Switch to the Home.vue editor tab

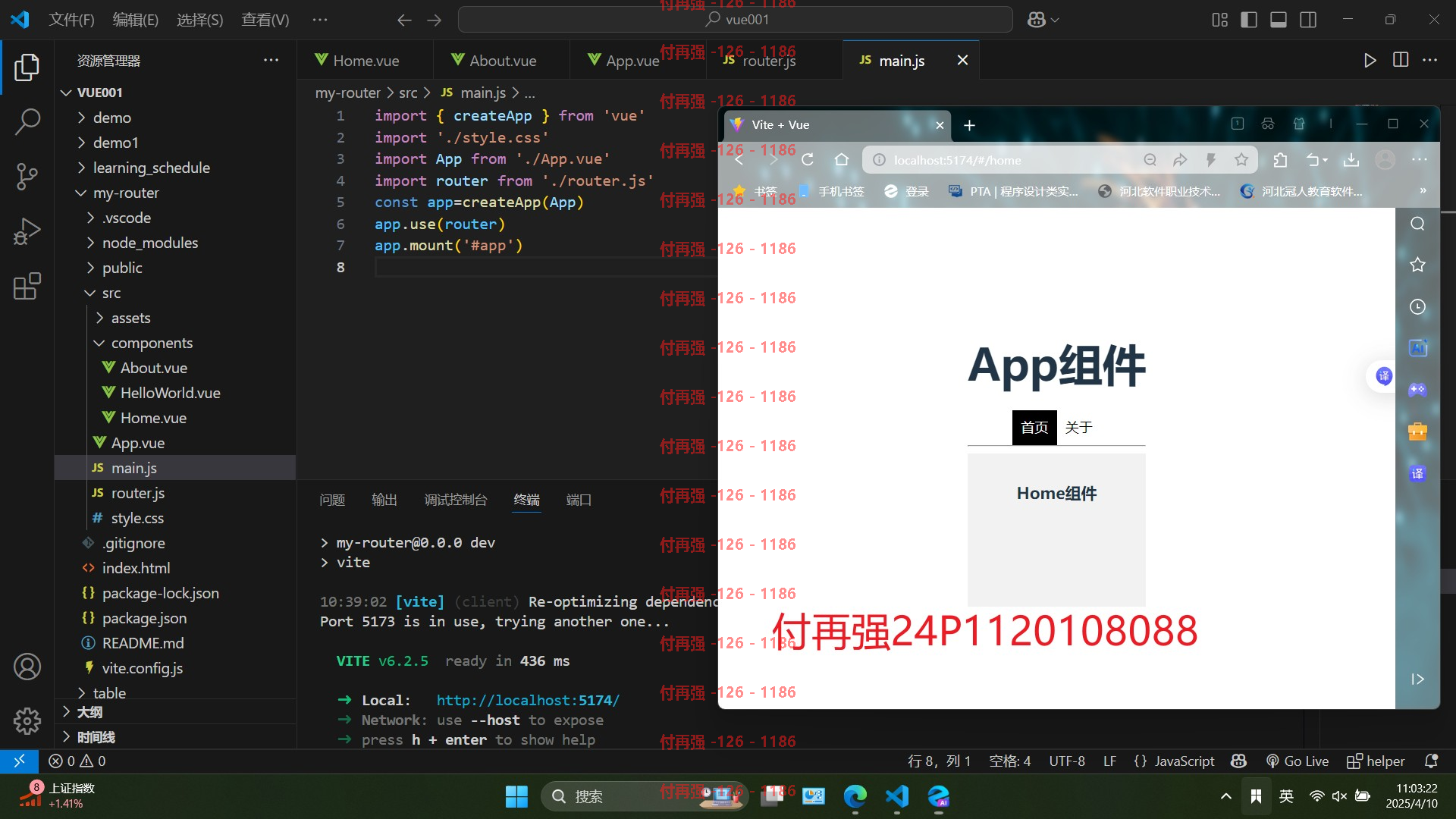(x=365, y=61)
